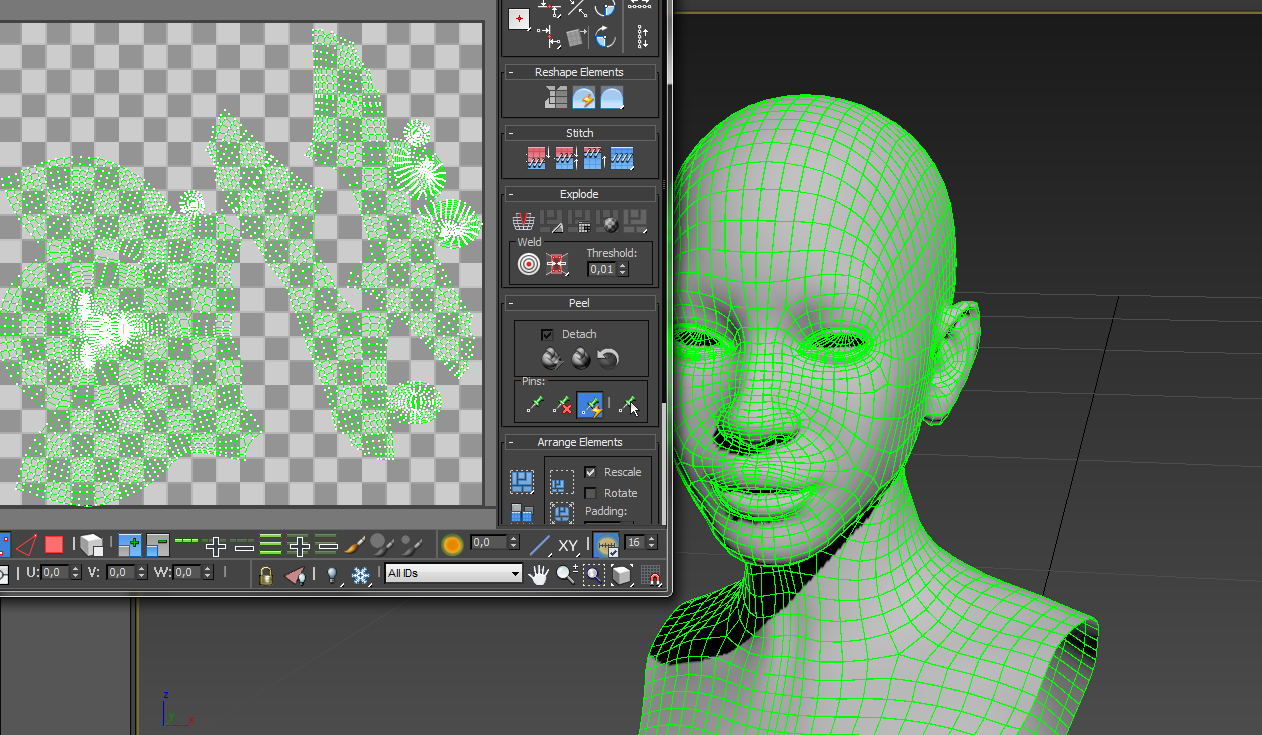Click the orange soft selection falloff swatch
Viewport: 1262px width, 735px height.
(x=452, y=545)
